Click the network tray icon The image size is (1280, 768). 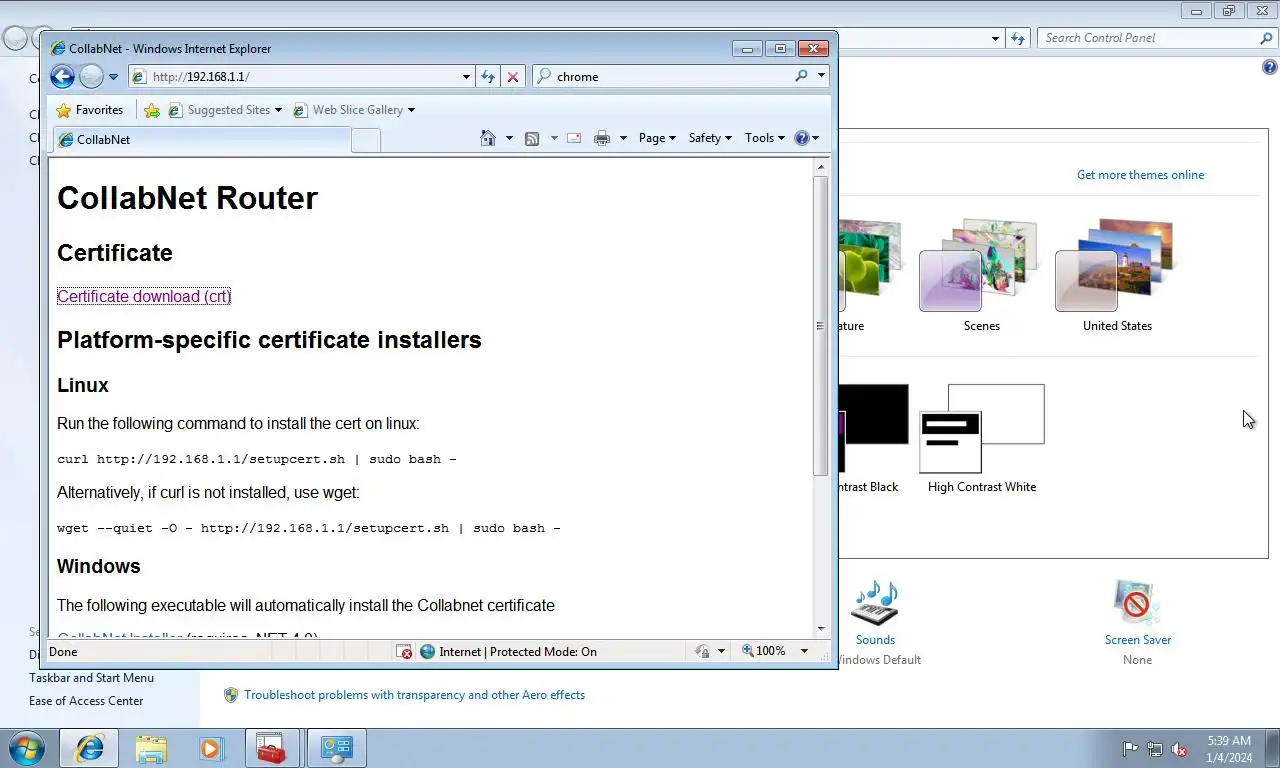(x=1155, y=748)
